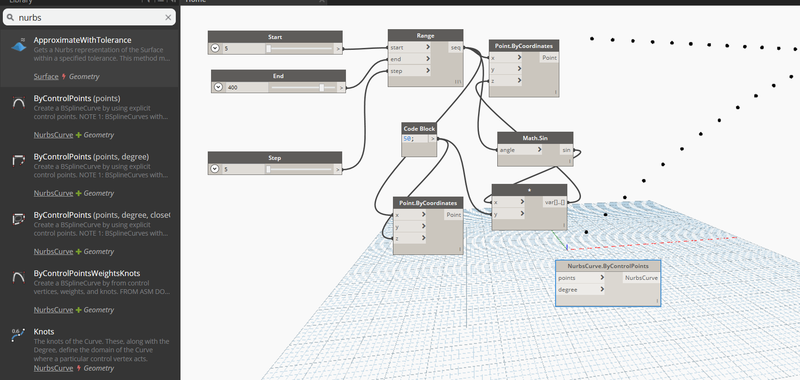Image resolution: width=800 pixels, height=380 pixels.
Task: Click the magnifier icon in search box
Action: (11, 18)
